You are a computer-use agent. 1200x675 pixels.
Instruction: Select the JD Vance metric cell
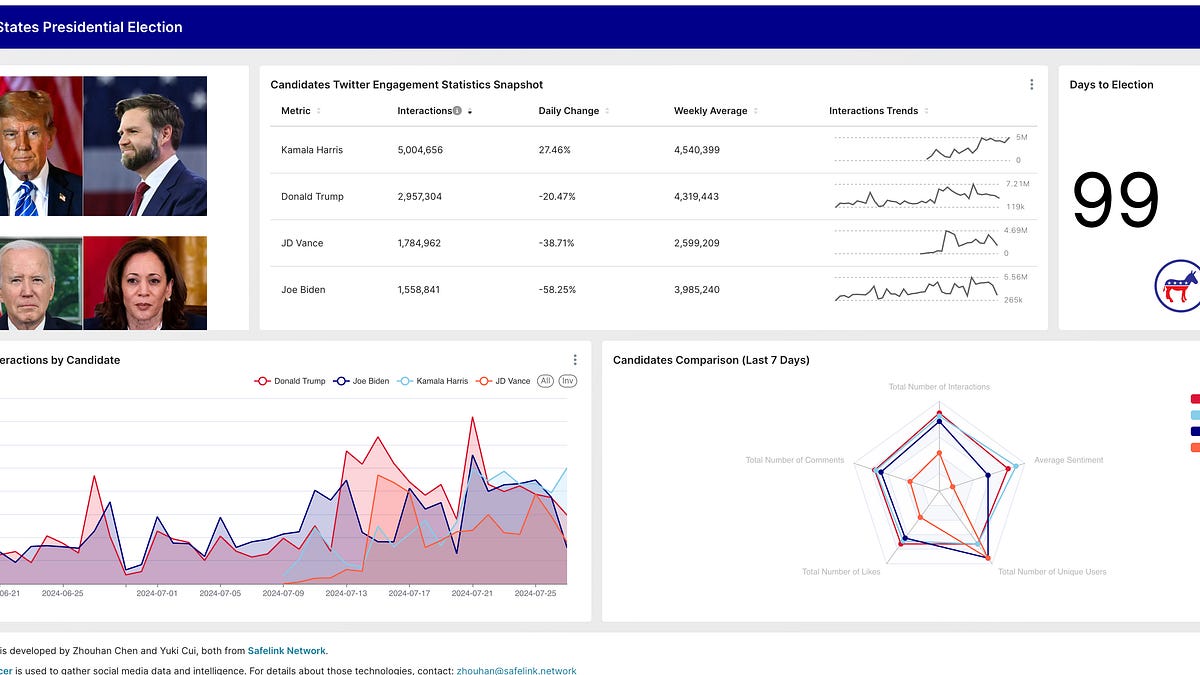(x=302, y=243)
